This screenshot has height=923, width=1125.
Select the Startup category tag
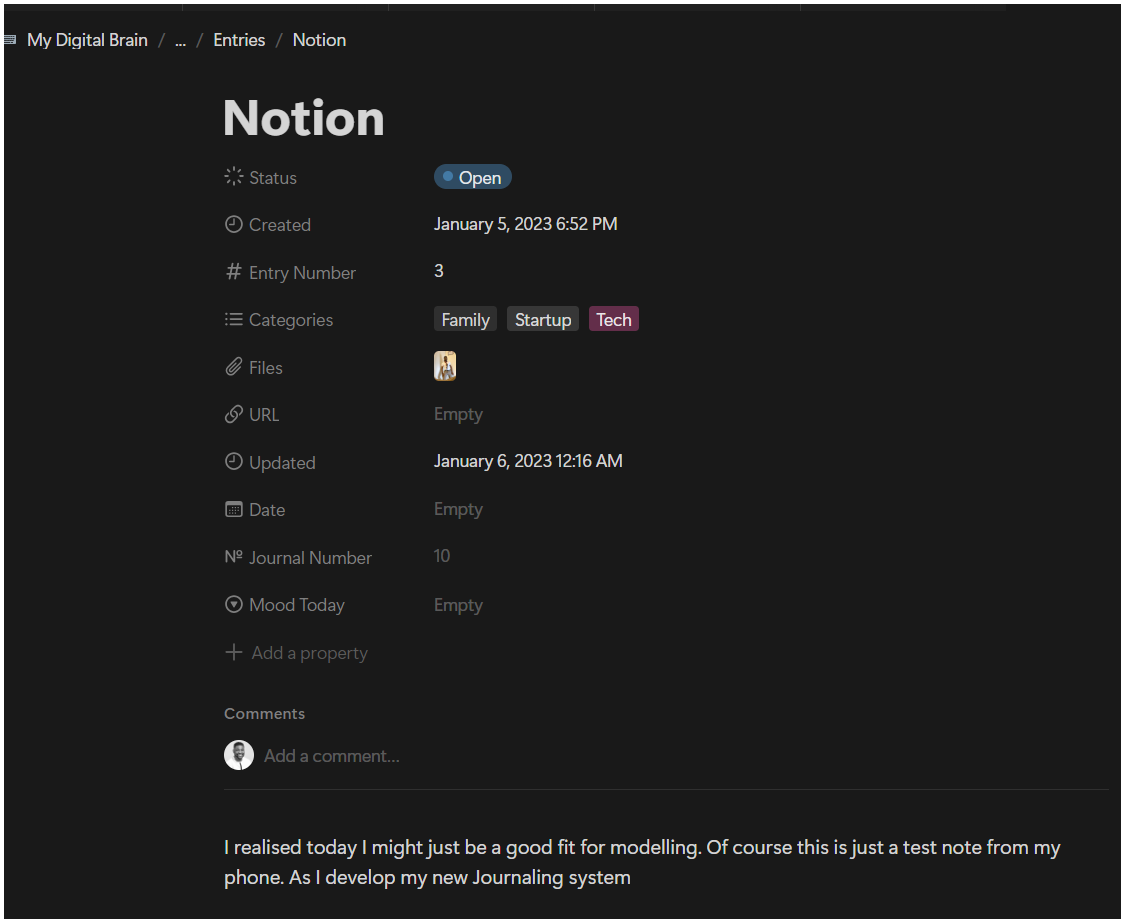coord(543,319)
